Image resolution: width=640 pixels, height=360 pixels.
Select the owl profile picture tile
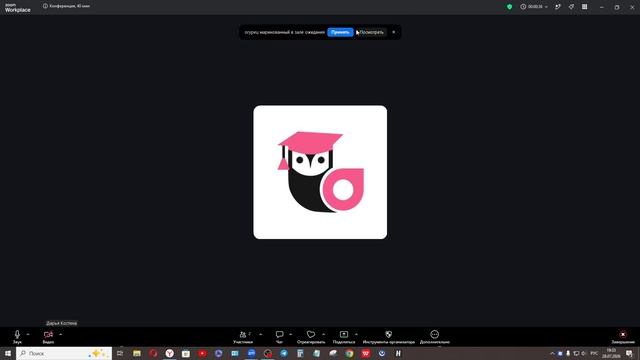320,172
